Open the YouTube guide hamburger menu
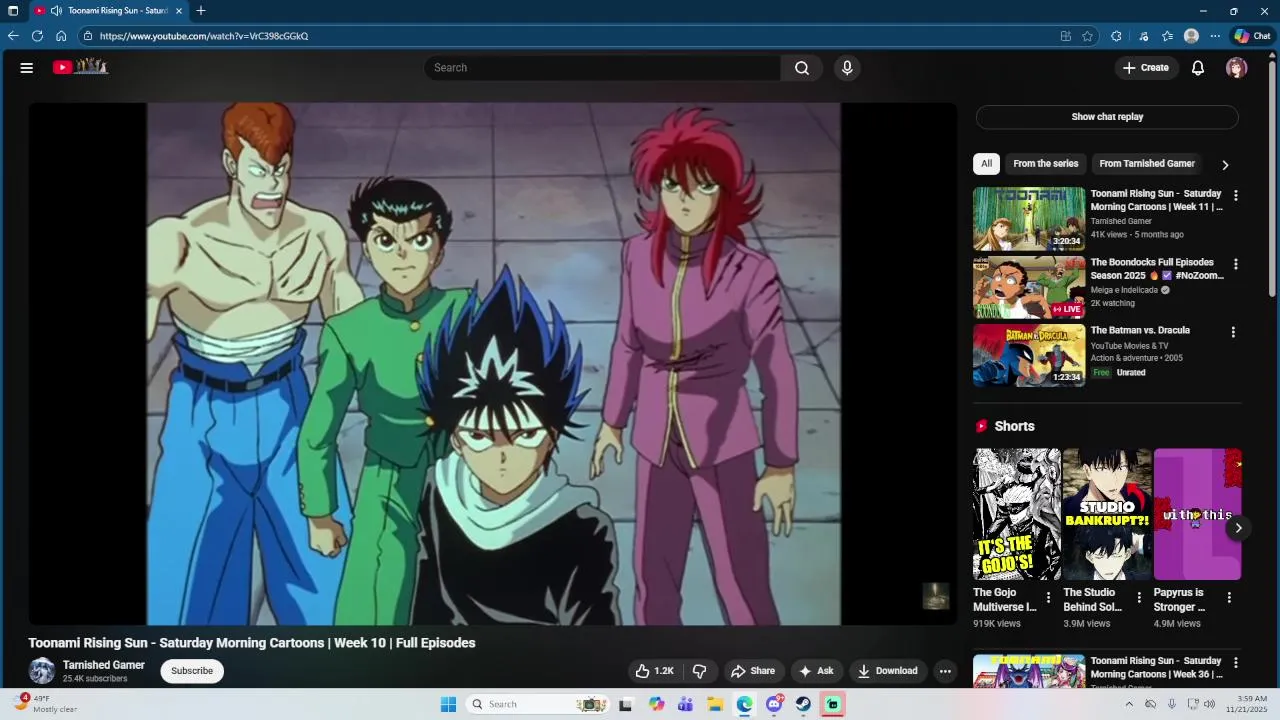The height and width of the screenshot is (720, 1280). click(27, 68)
